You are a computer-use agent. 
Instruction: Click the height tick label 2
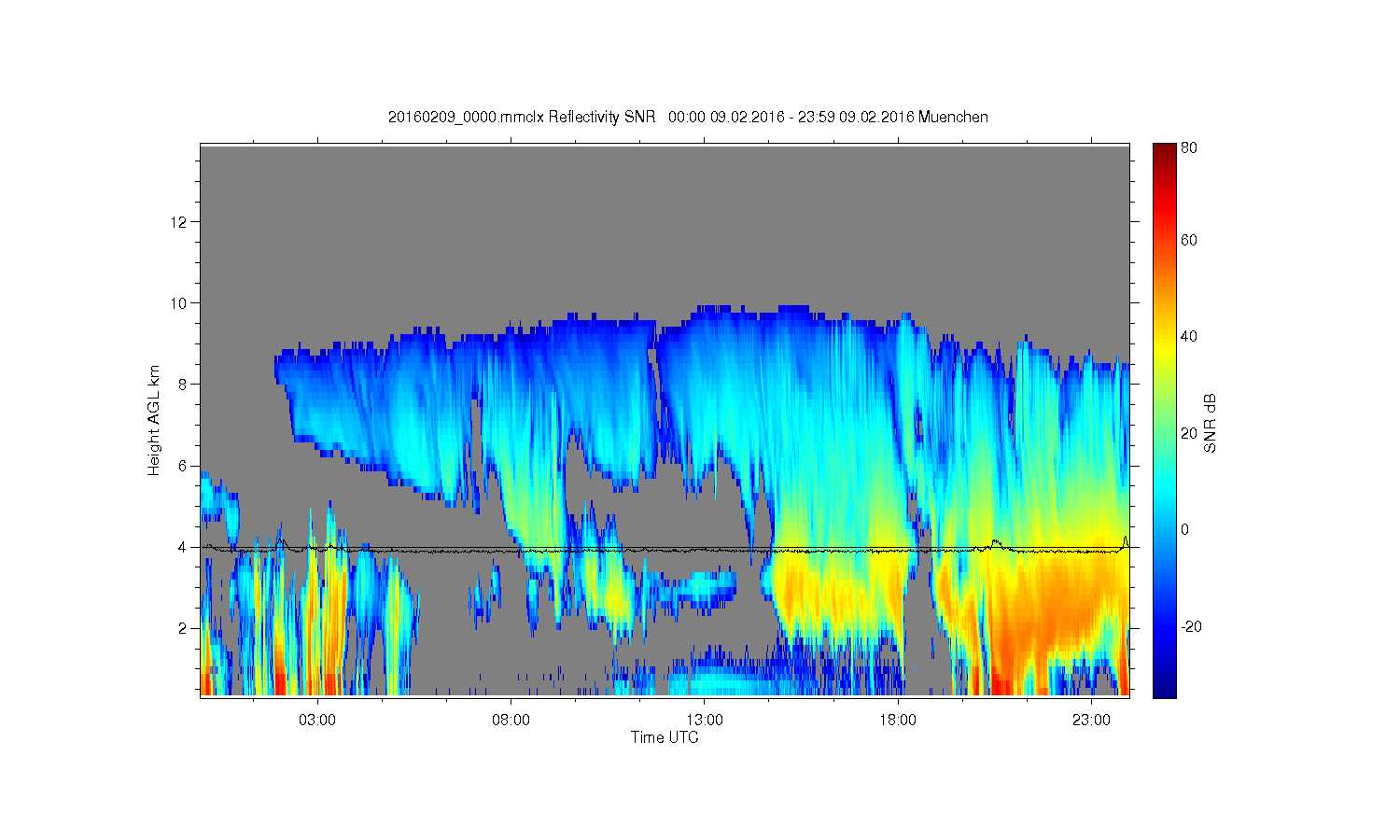point(184,628)
